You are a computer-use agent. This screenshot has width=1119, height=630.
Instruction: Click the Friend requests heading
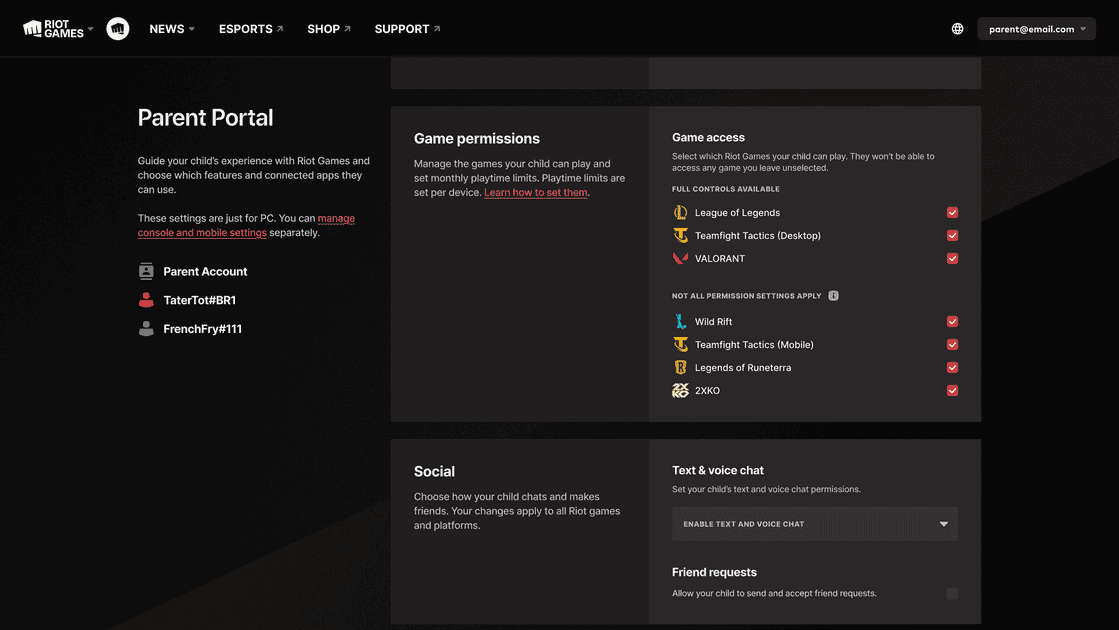[714, 572]
